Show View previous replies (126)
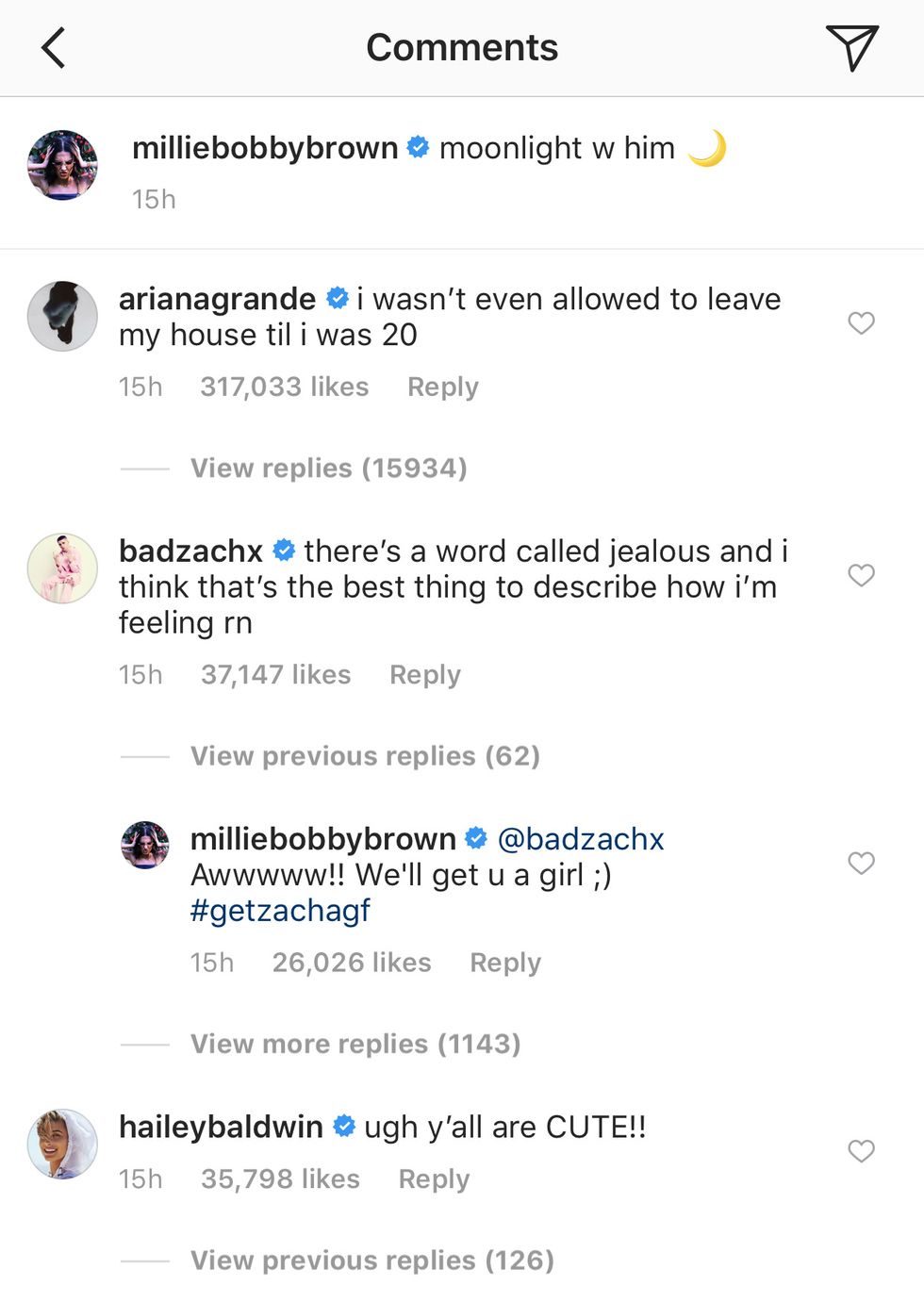The image size is (924, 1302). tap(371, 1261)
